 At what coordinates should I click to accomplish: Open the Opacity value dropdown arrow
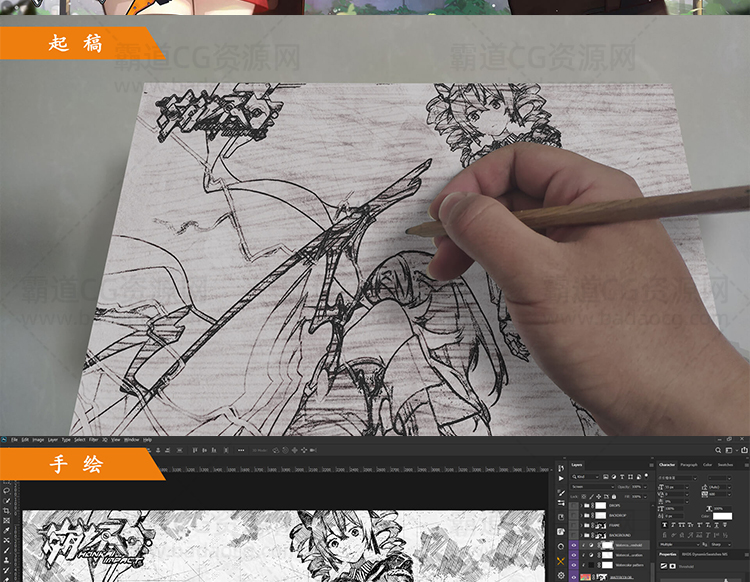[646, 487]
